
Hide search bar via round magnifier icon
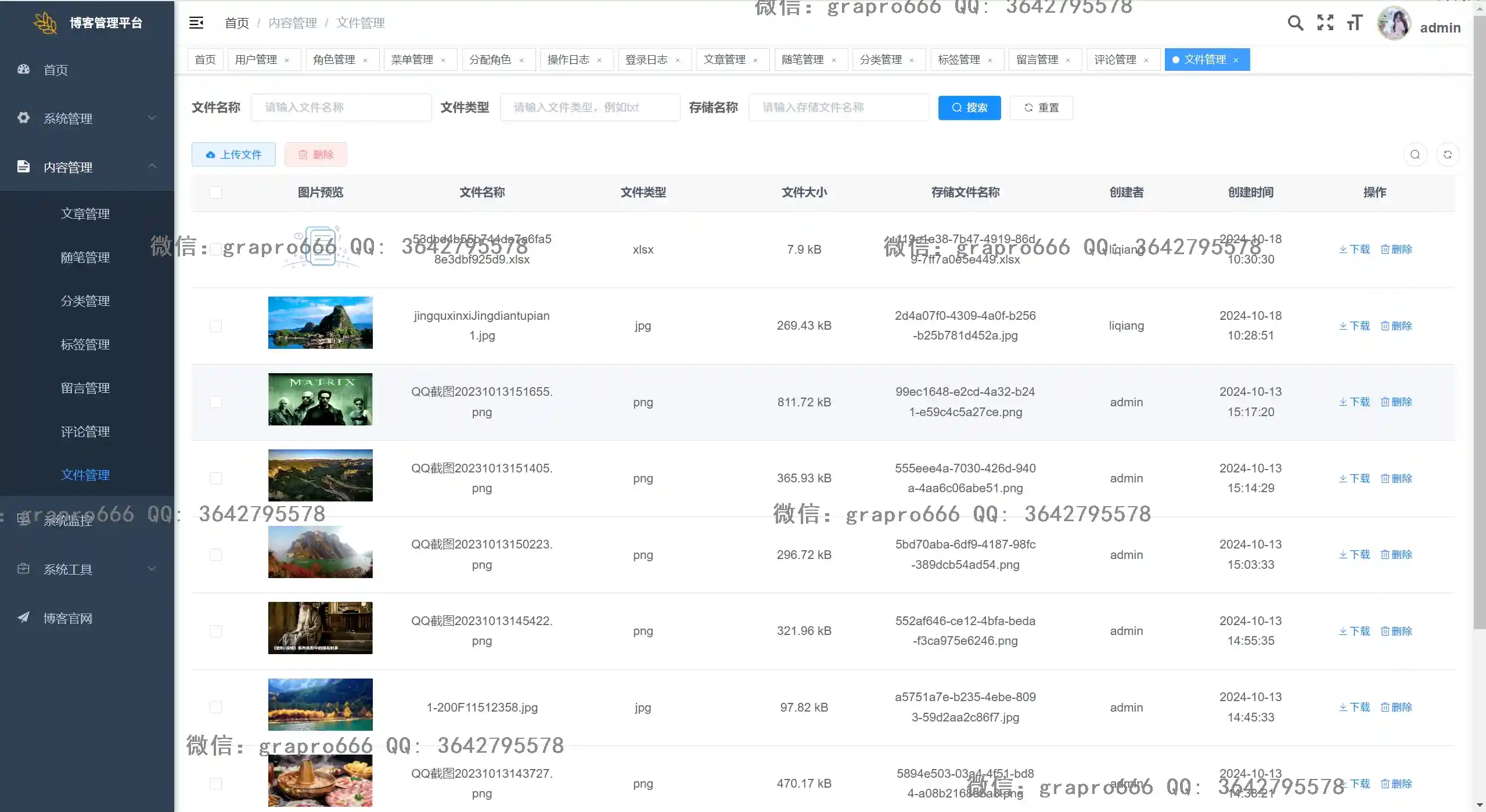click(x=1415, y=154)
